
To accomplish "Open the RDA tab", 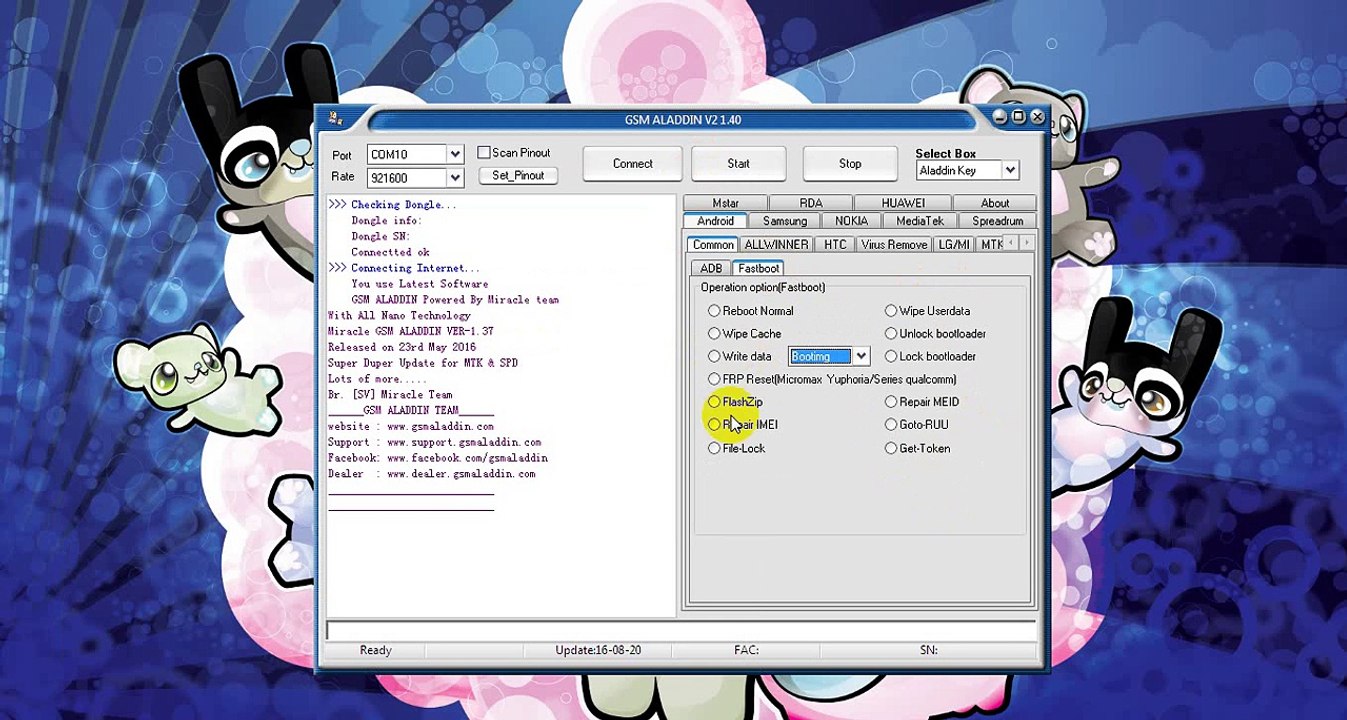I will [811, 203].
